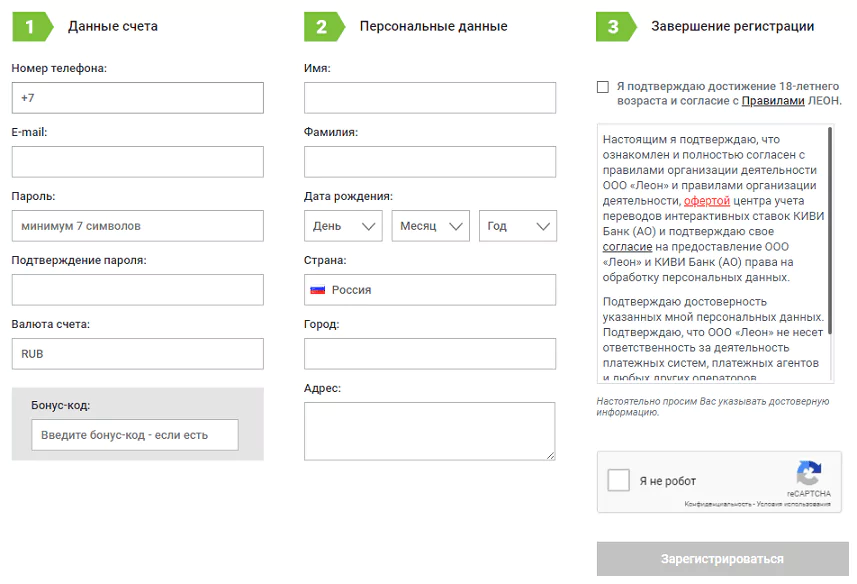
Task: Click the reCAPTCHA logo icon
Action: point(809,473)
